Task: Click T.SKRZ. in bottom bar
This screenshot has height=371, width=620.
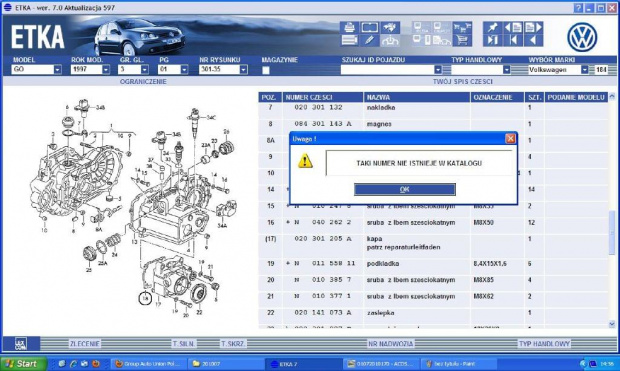Action: [233, 344]
